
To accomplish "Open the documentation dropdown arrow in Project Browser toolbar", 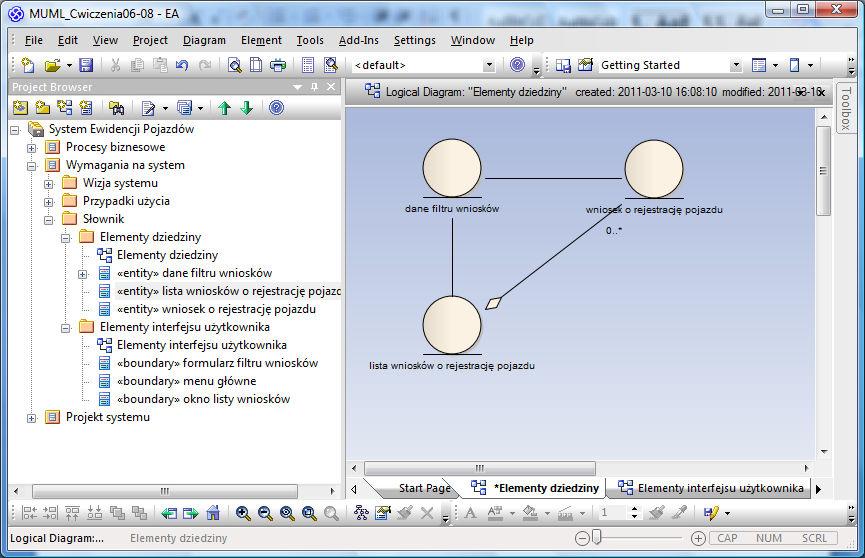I will click(165, 108).
